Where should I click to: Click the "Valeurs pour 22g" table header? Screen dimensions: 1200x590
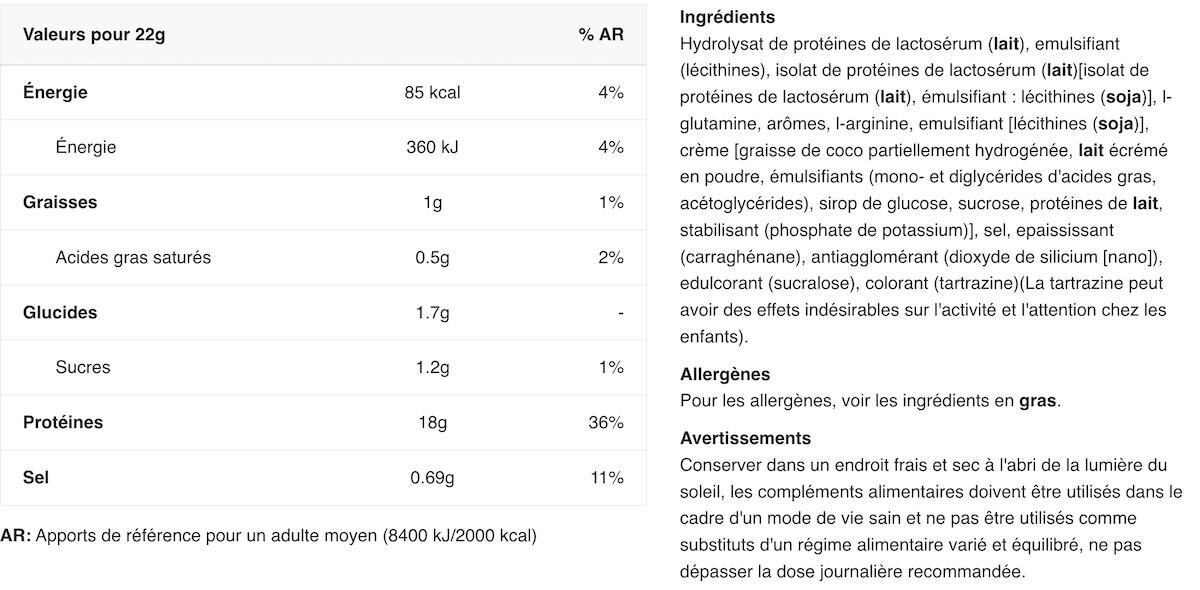[x=94, y=35]
